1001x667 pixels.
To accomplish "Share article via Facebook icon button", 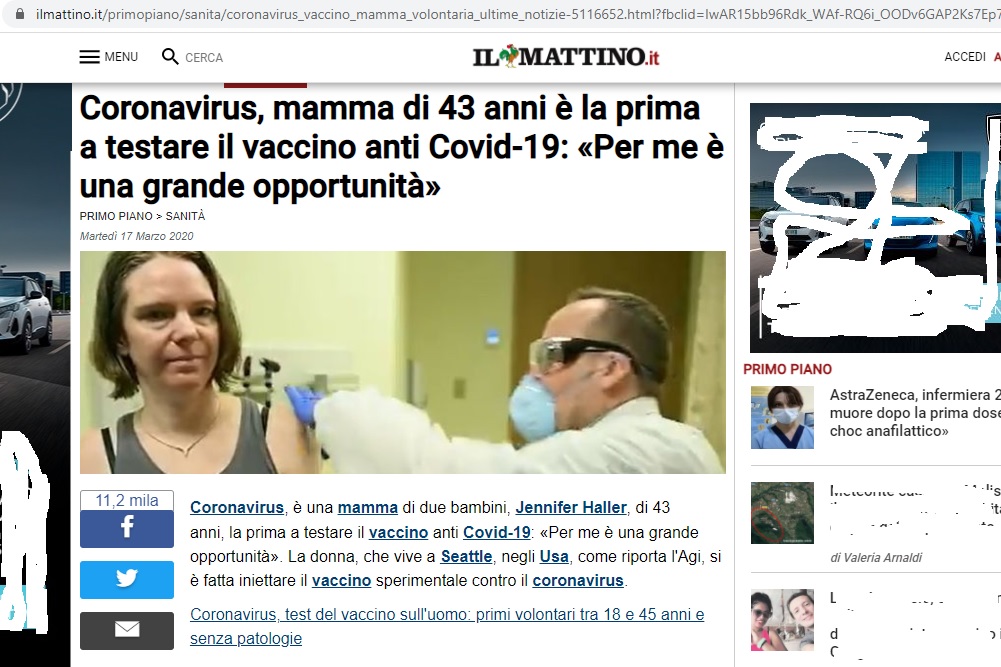I will [x=126, y=528].
